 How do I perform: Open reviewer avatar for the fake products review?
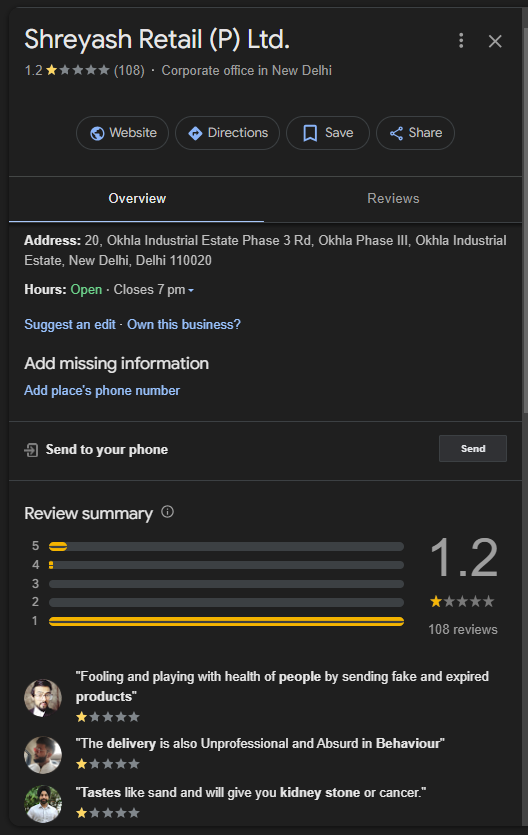43,698
